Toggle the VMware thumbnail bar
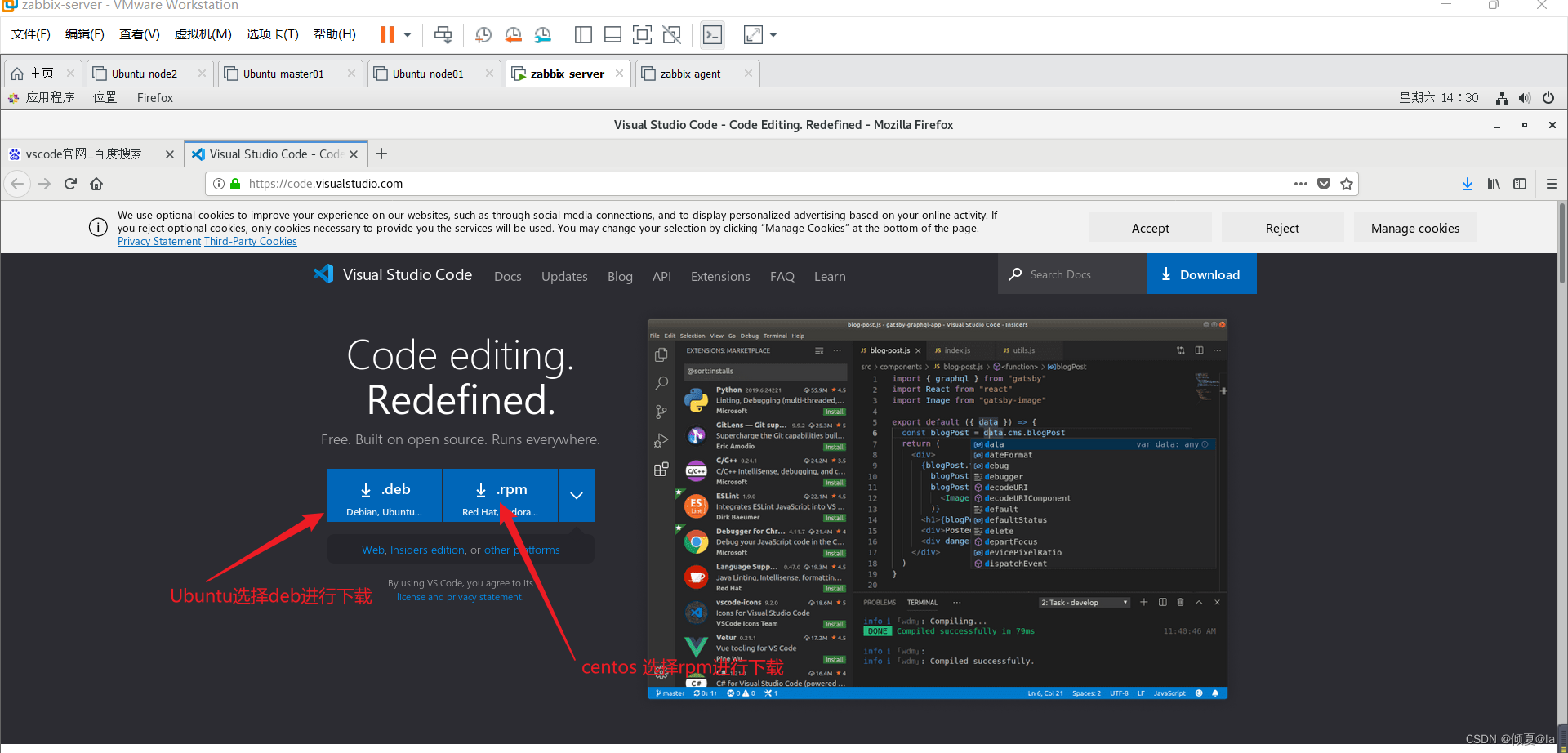The height and width of the screenshot is (753, 1568). [612, 34]
